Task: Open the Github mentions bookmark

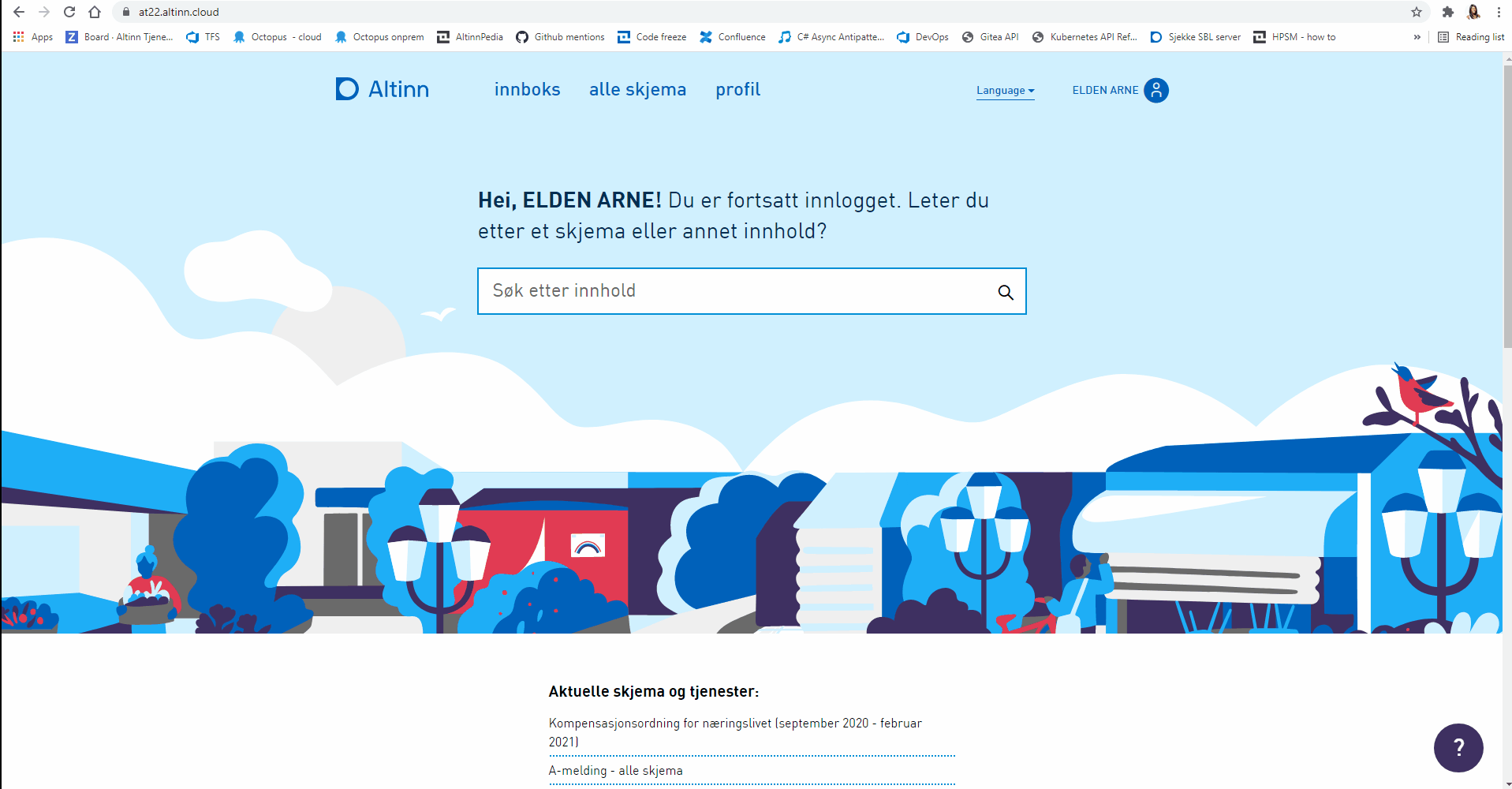Action: (x=560, y=37)
